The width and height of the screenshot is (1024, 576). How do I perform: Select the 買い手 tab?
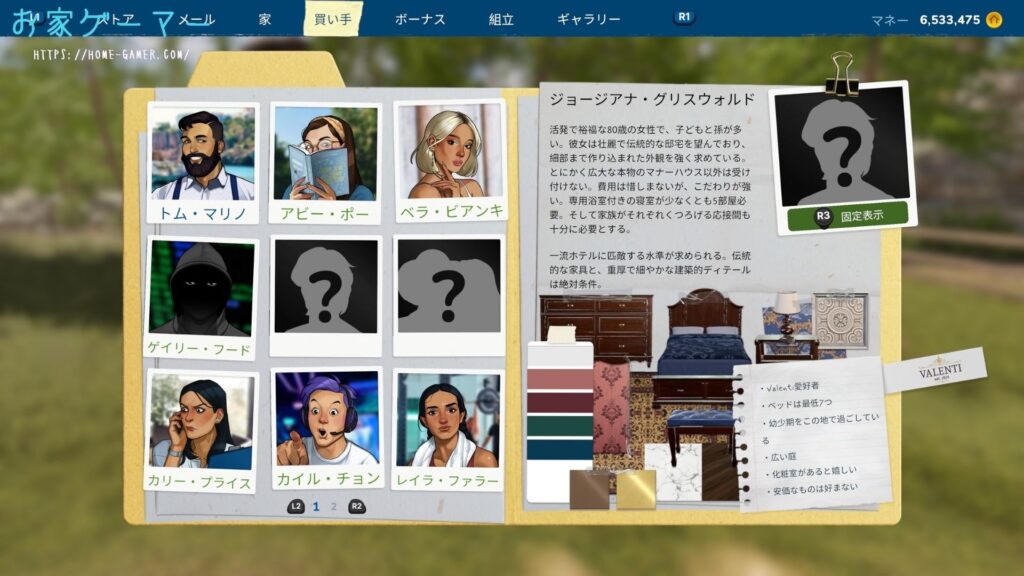(333, 19)
